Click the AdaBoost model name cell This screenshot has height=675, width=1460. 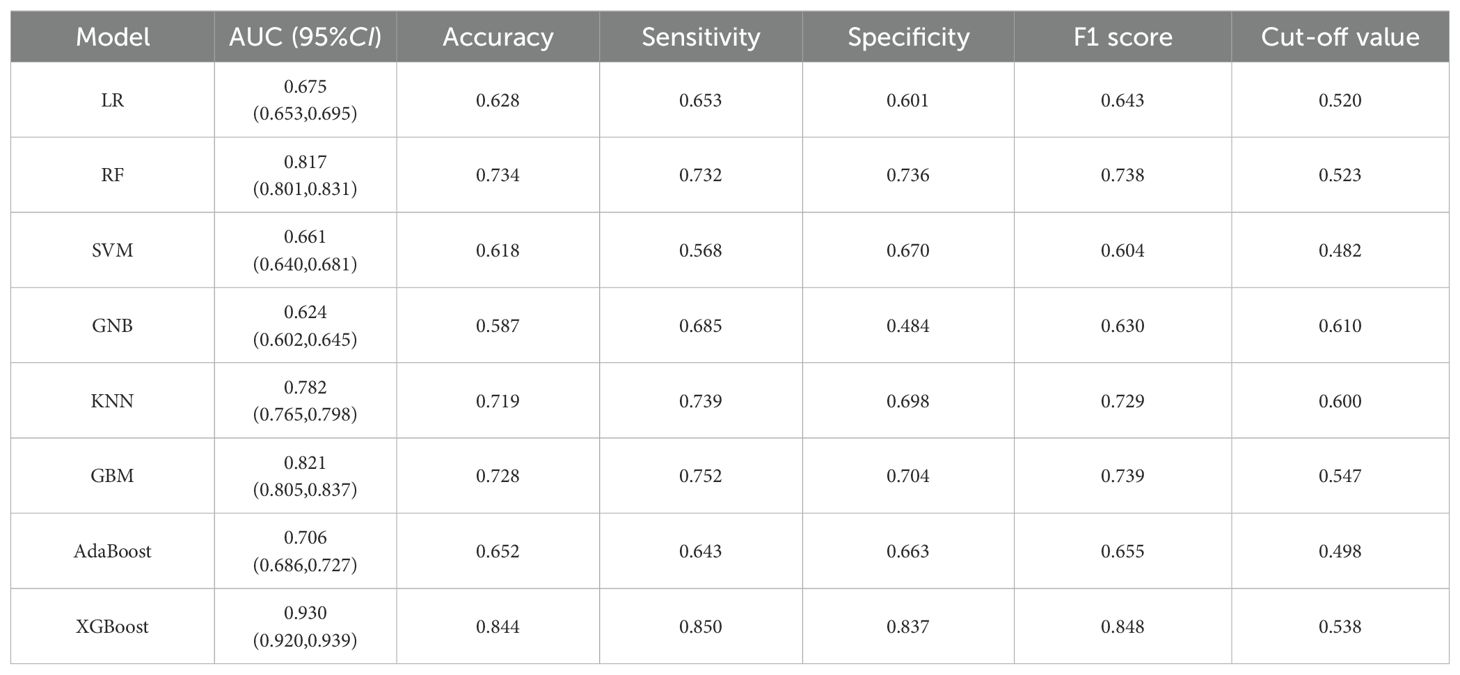point(113,551)
